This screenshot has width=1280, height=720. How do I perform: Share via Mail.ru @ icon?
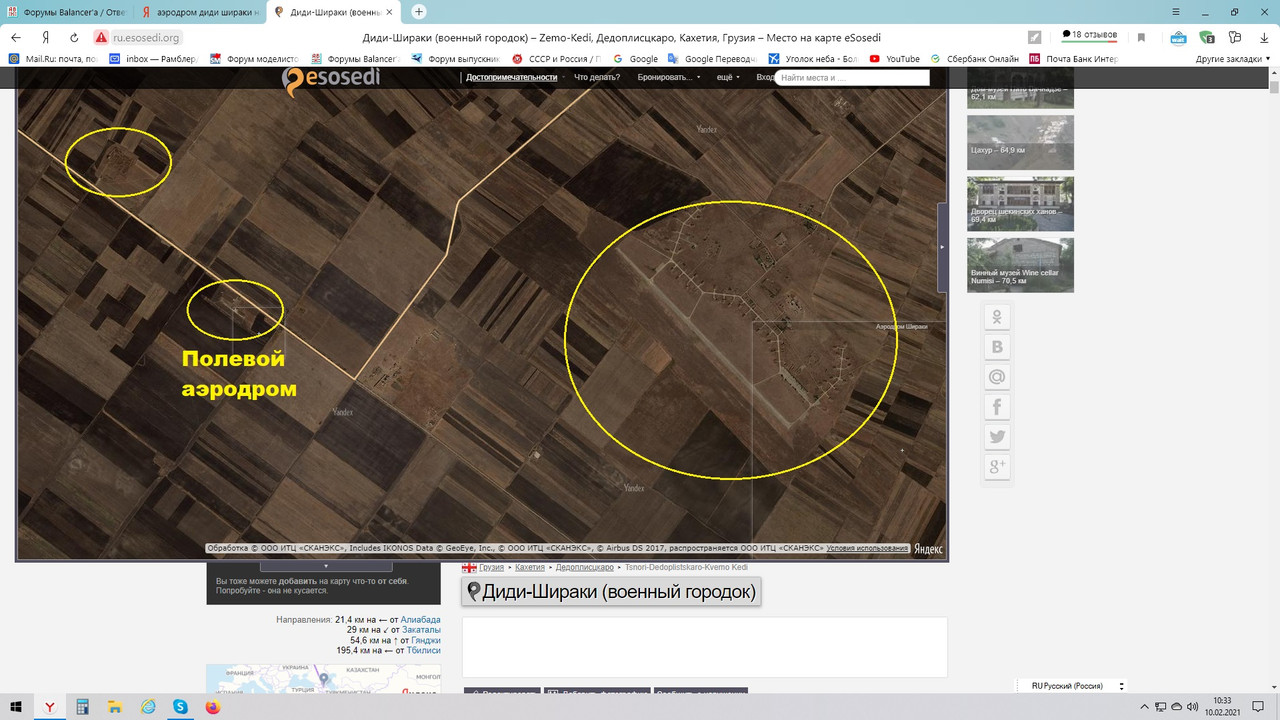(x=997, y=377)
